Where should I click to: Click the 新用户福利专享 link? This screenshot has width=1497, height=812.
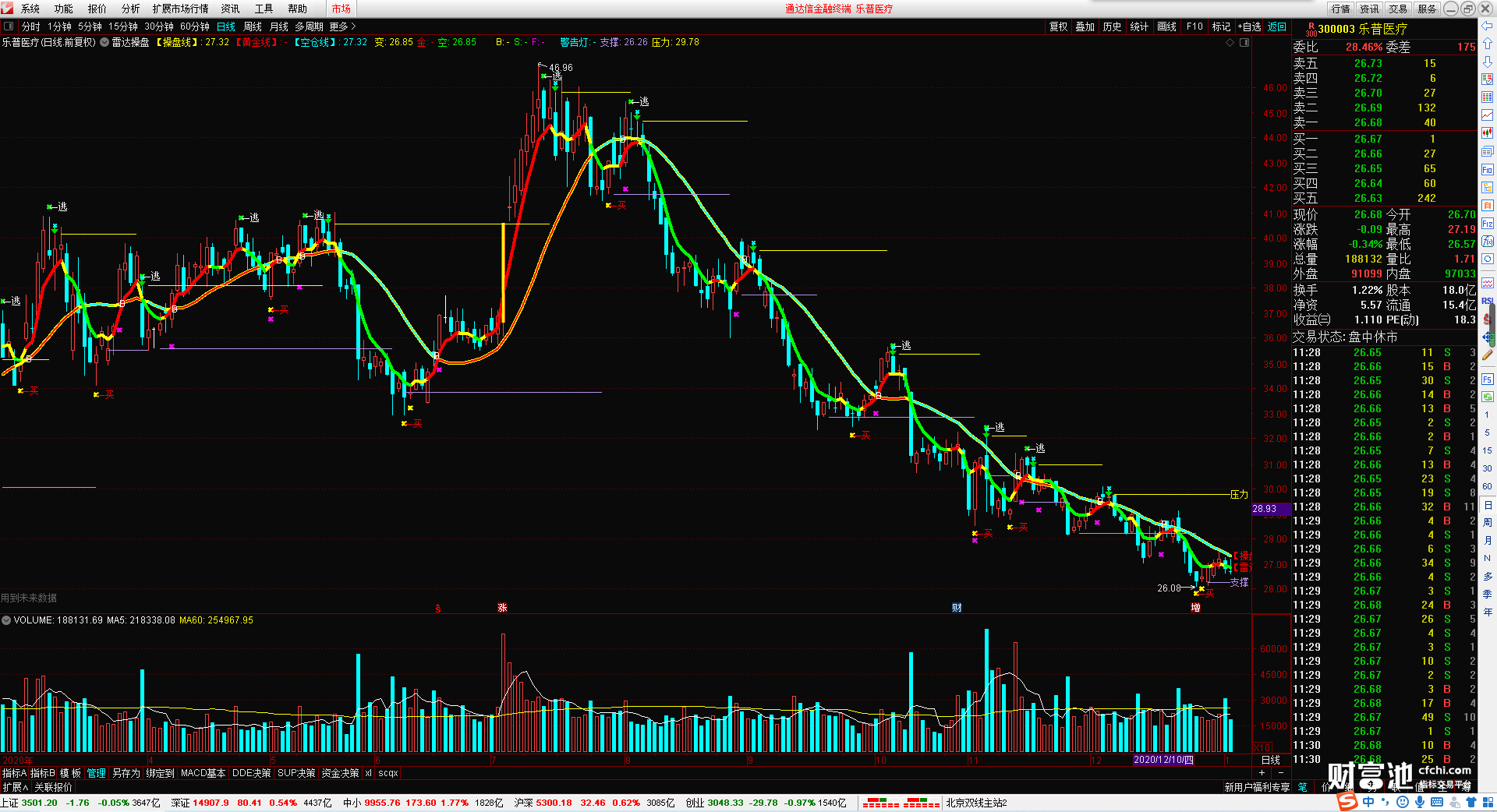(1257, 787)
